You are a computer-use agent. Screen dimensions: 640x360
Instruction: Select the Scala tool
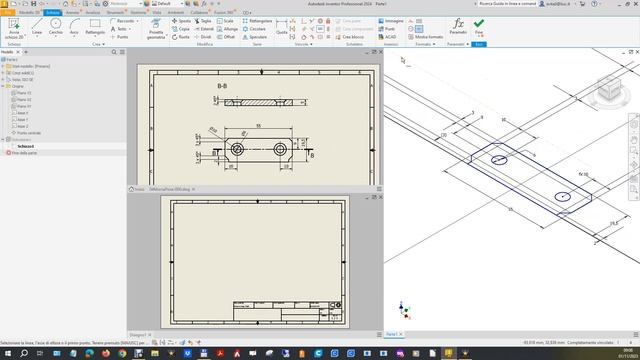coord(225,21)
